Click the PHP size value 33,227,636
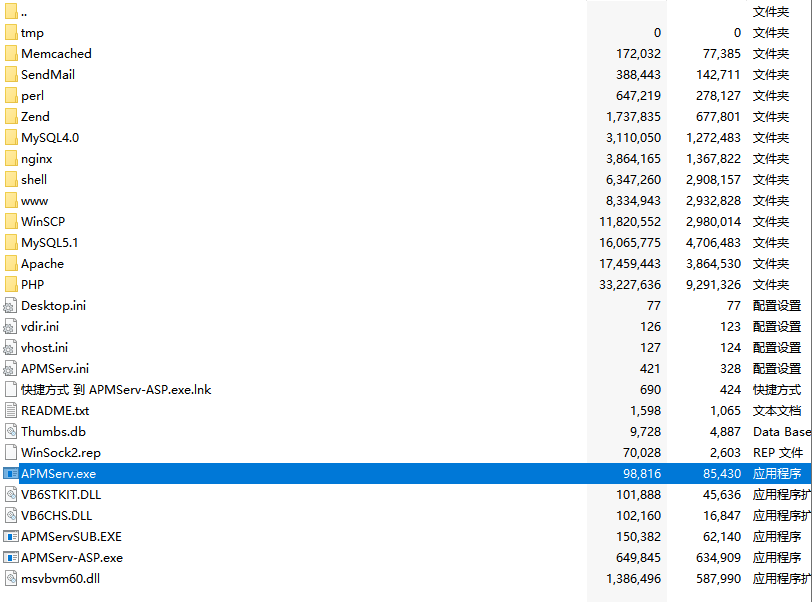This screenshot has width=812, height=602. pyautogui.click(x=630, y=284)
